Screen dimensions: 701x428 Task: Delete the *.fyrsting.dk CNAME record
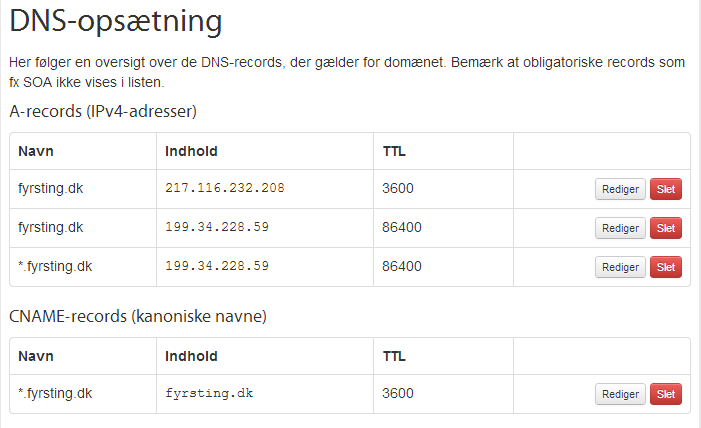point(666,394)
